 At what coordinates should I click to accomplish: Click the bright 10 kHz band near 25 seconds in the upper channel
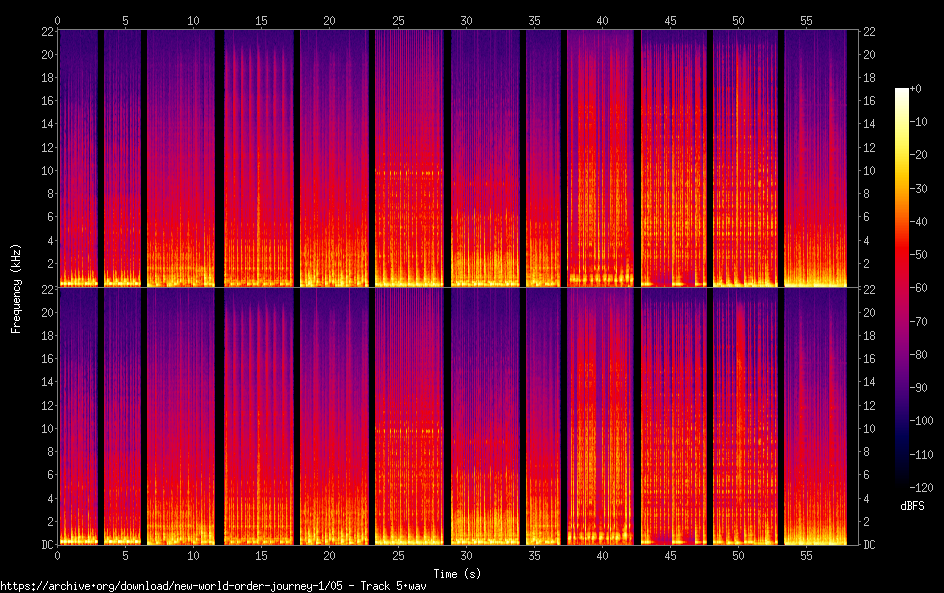coord(408,172)
